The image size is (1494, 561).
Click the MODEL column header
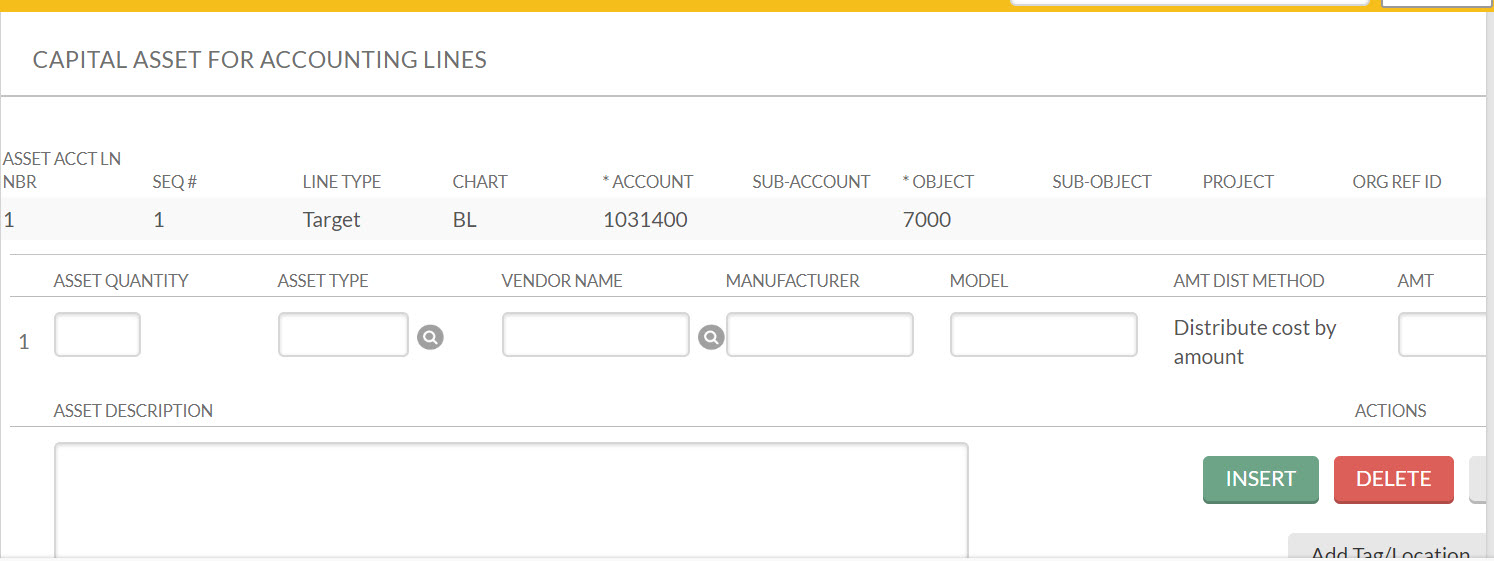[979, 281]
